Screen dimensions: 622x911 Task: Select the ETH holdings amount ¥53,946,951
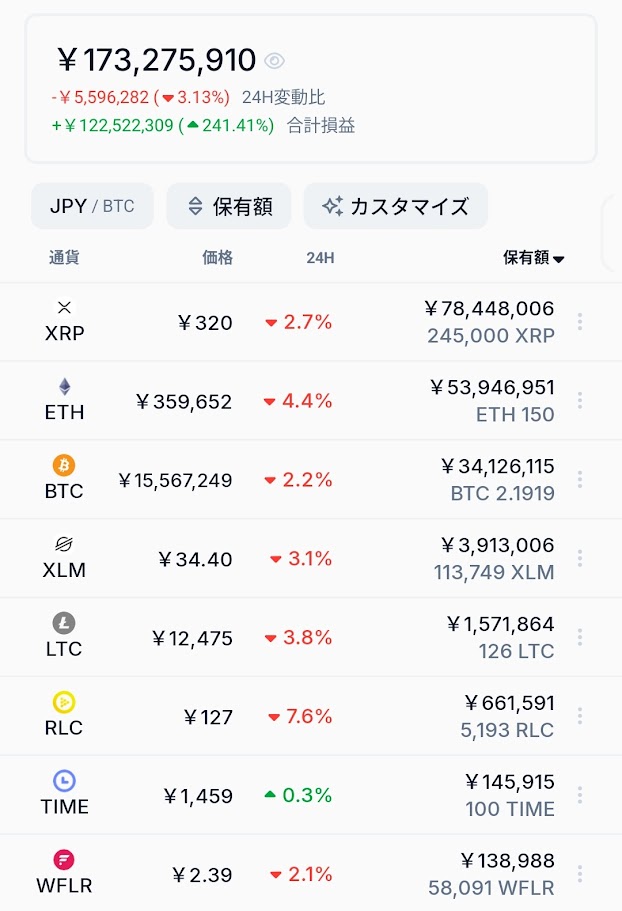(x=492, y=387)
